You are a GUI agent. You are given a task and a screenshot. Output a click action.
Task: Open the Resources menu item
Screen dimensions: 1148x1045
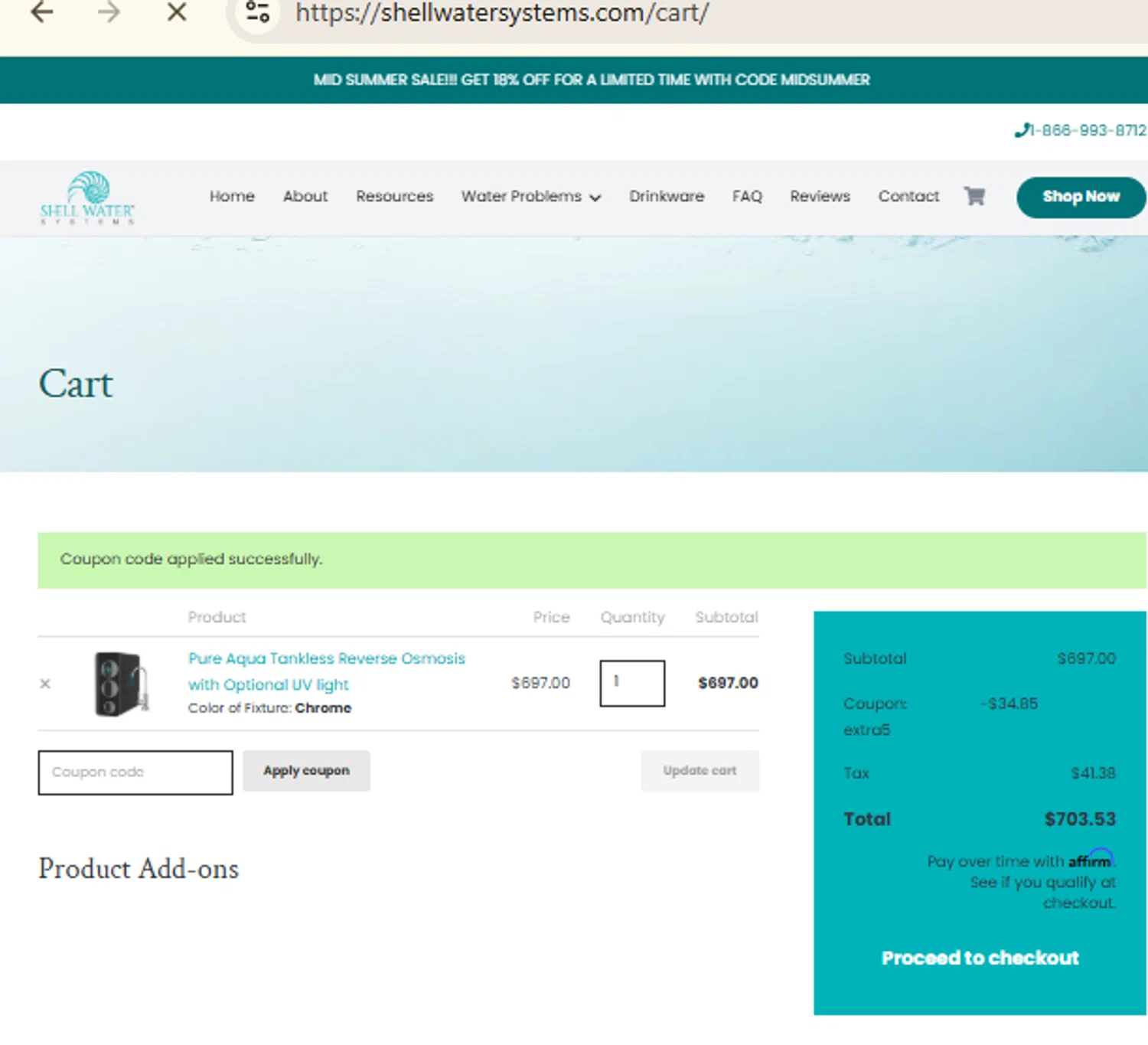[395, 196]
